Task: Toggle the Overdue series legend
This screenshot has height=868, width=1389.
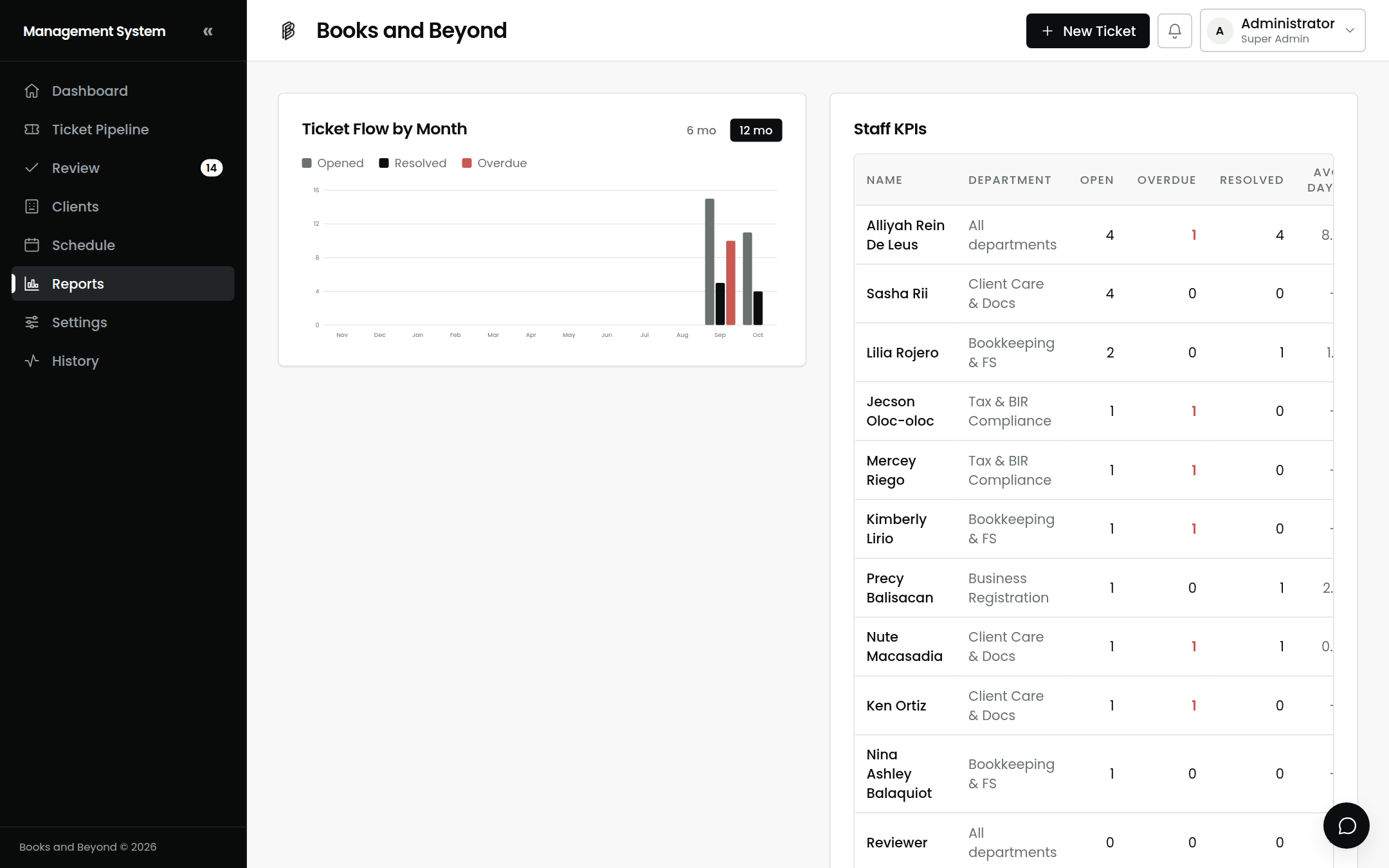Action: [x=494, y=163]
